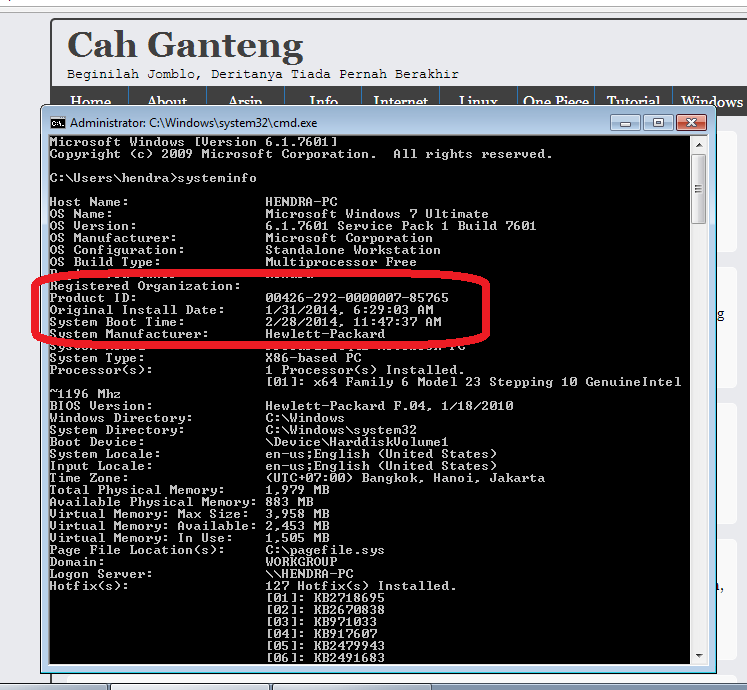
Task: Click the Cah Ganteng blog title
Action: point(185,46)
